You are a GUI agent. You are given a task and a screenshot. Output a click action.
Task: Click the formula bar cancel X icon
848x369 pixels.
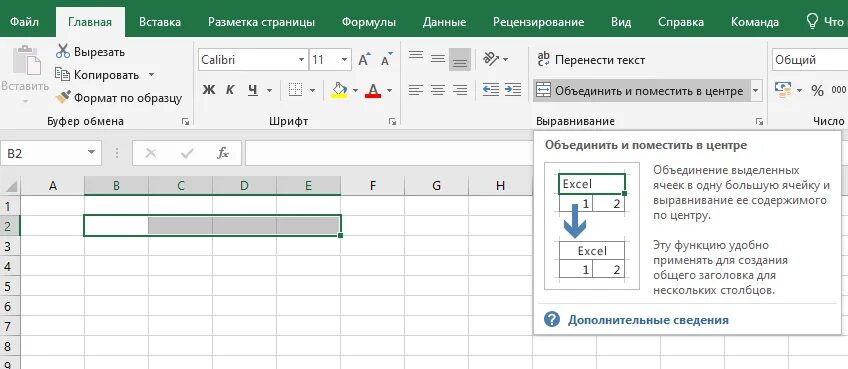151,154
